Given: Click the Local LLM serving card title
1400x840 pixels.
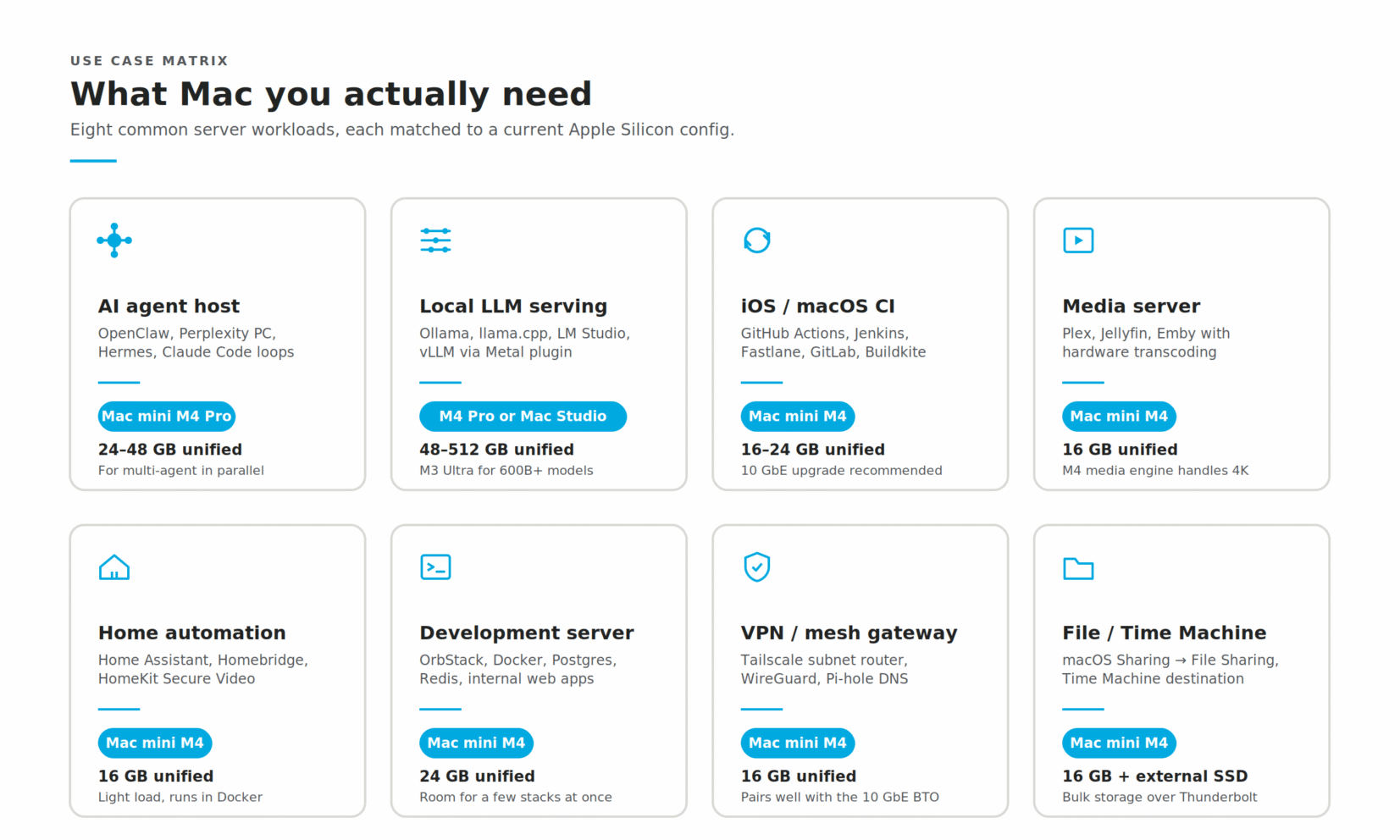Looking at the screenshot, I should [513, 307].
